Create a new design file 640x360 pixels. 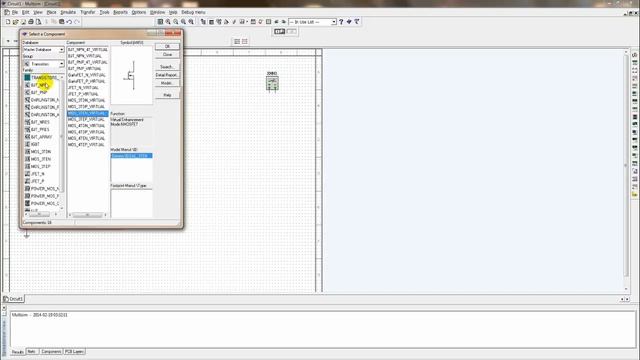(8, 22)
